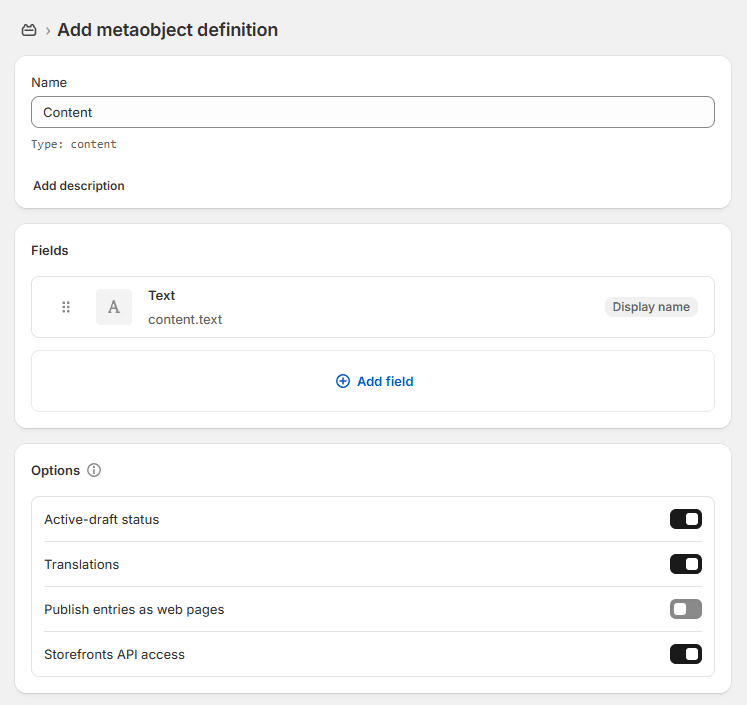Click the 'Storefronts API access' label

click(x=114, y=654)
